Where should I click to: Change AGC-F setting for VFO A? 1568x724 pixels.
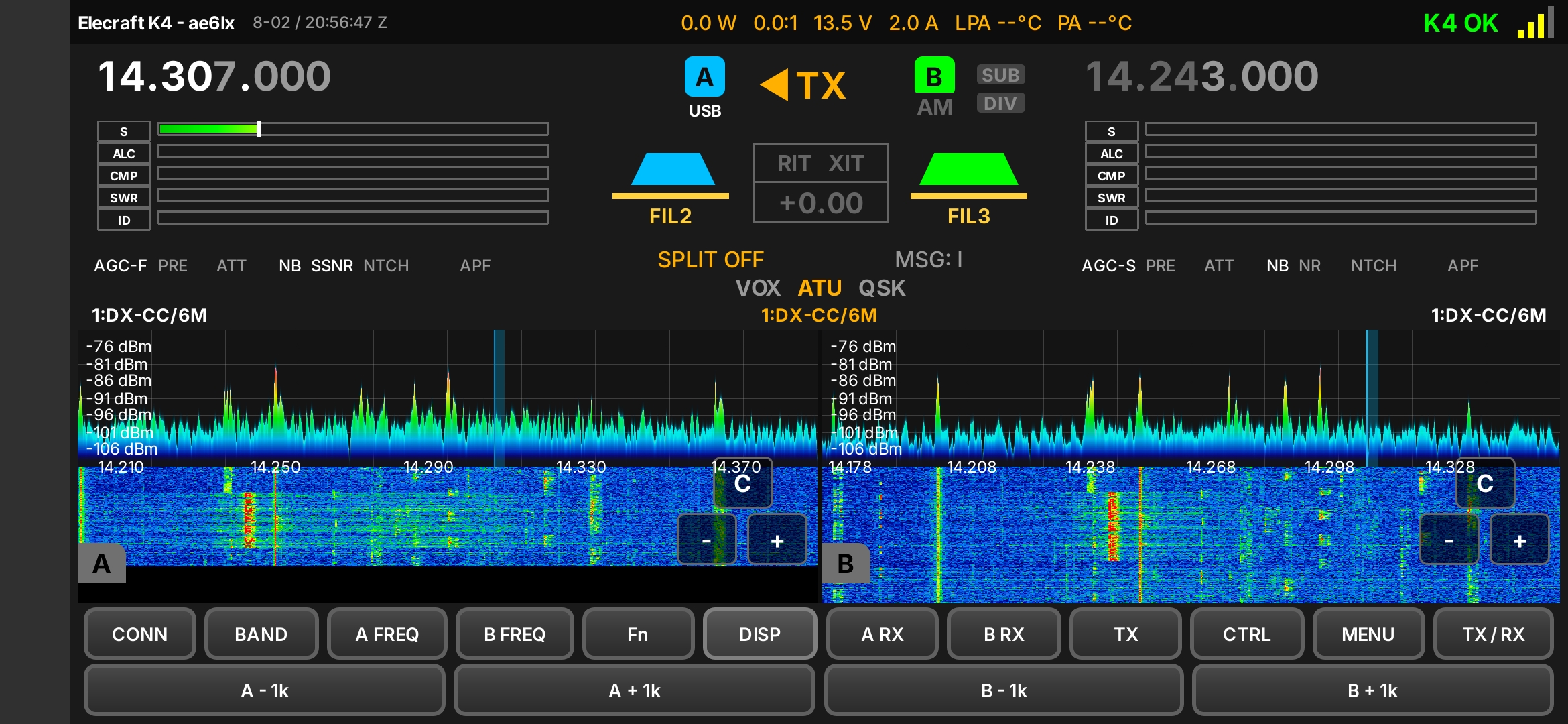click(x=121, y=266)
